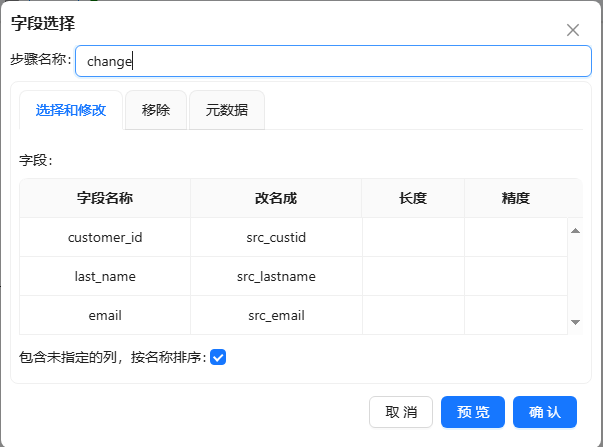Screen dimensions: 603x447
Task: Click the 字段名称 column header
Action: pyautogui.click(x=105, y=198)
